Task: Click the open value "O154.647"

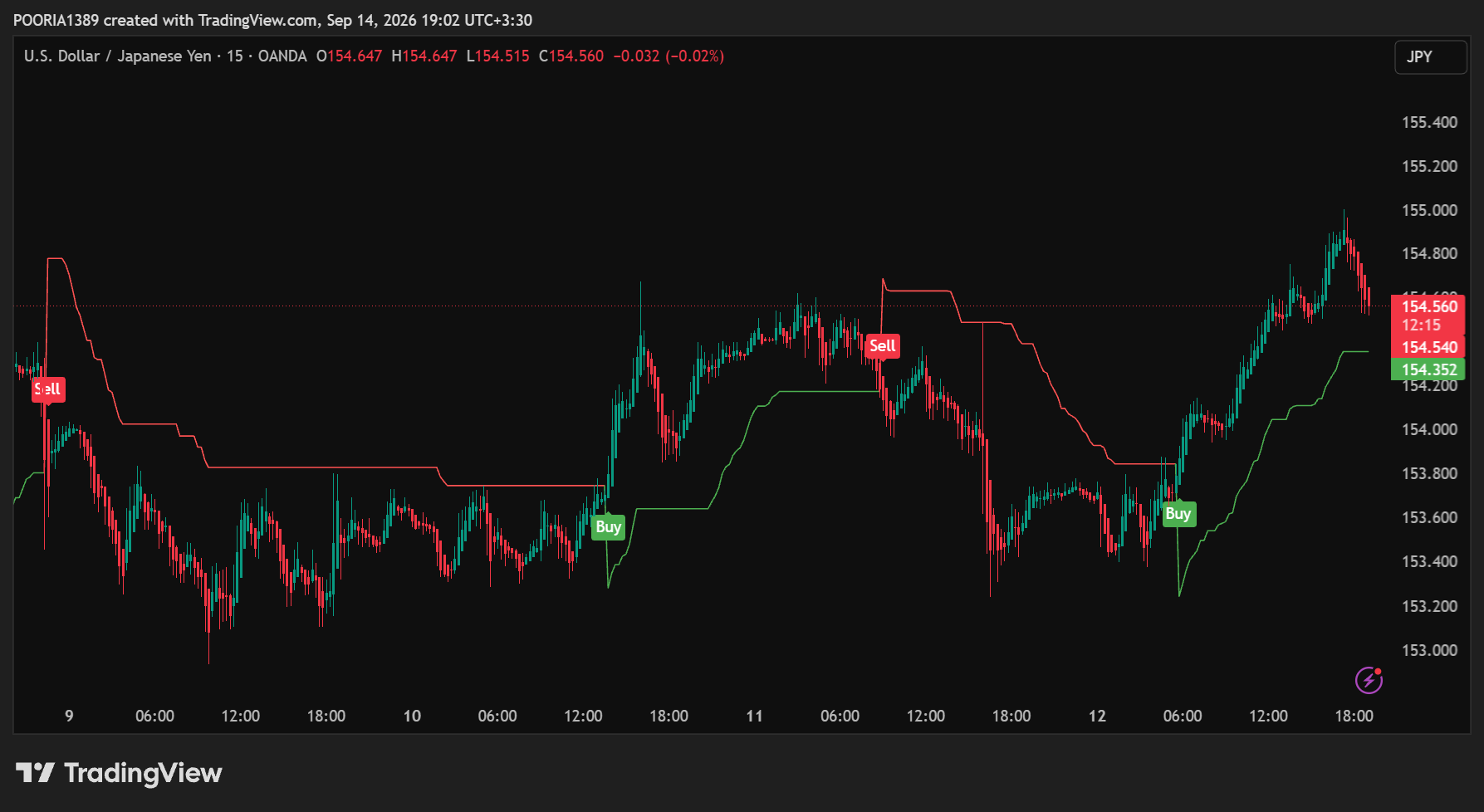Action: (x=349, y=56)
